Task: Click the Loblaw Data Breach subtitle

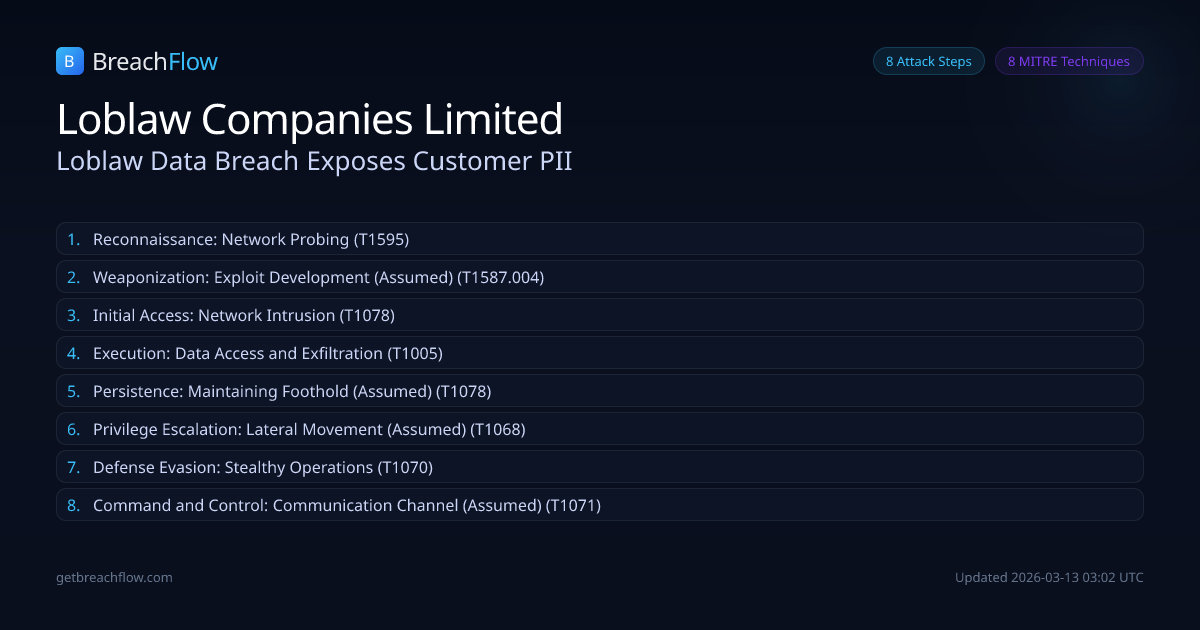Action: point(314,161)
